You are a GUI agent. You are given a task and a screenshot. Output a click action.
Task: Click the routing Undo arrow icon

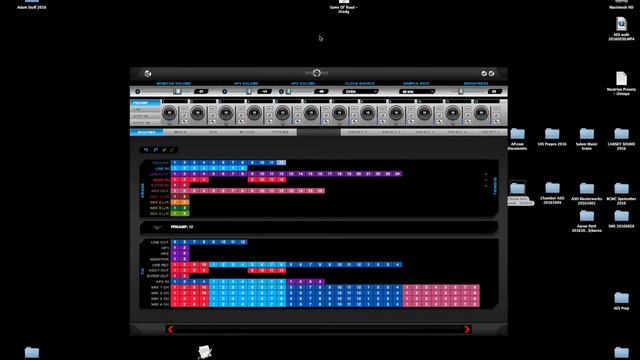pos(146,150)
